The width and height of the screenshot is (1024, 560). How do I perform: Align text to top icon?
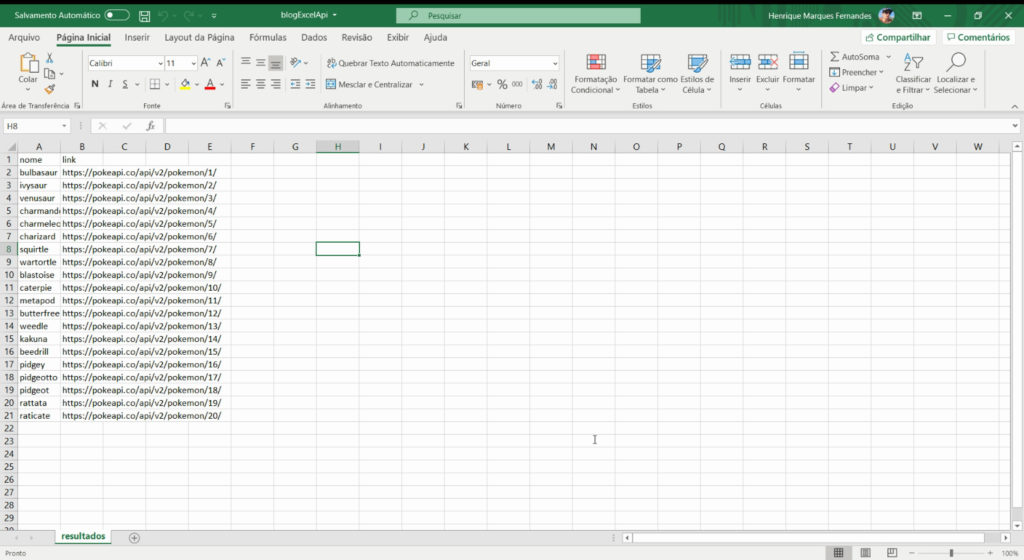pos(246,63)
